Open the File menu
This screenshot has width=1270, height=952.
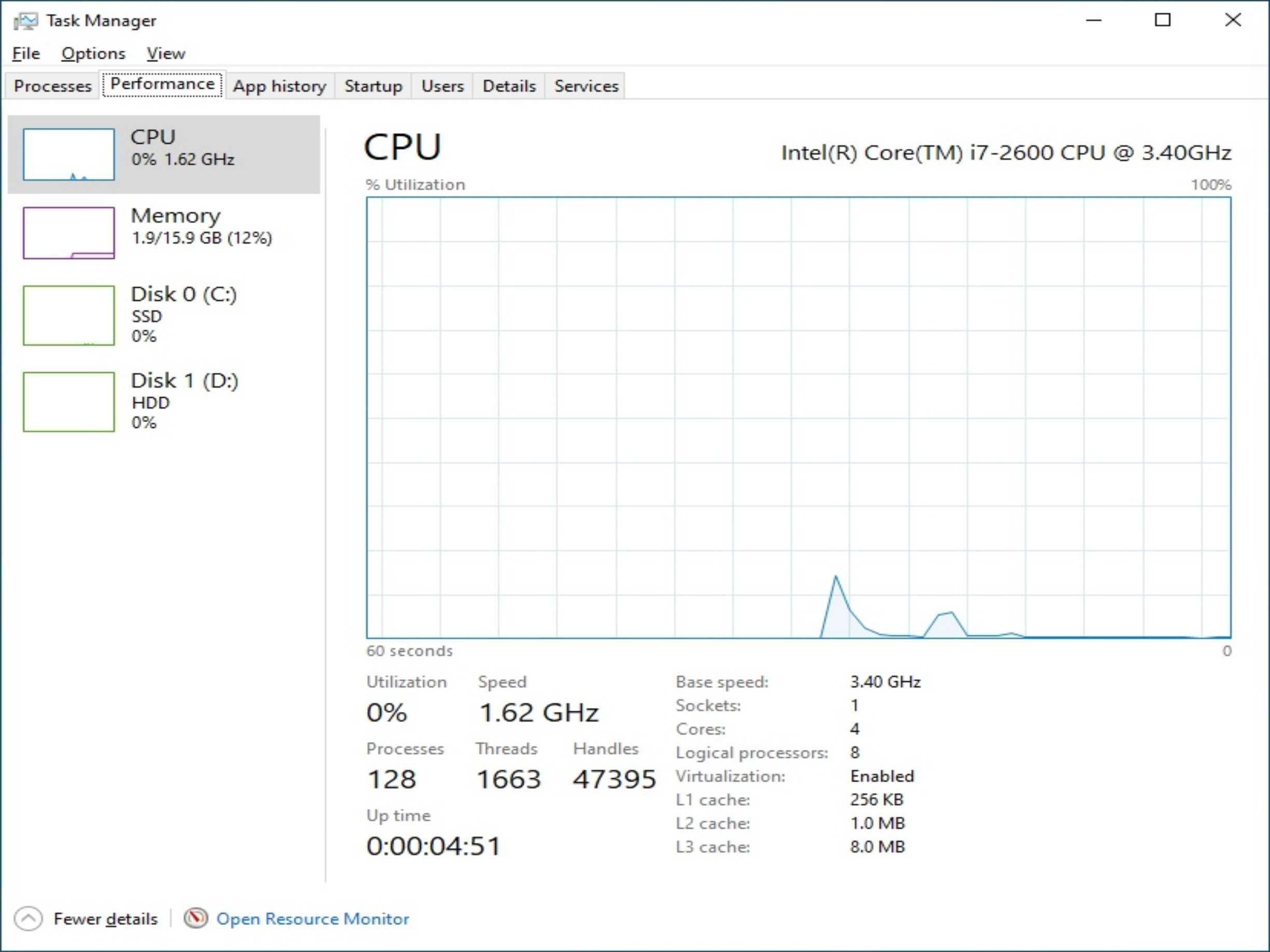(x=26, y=52)
